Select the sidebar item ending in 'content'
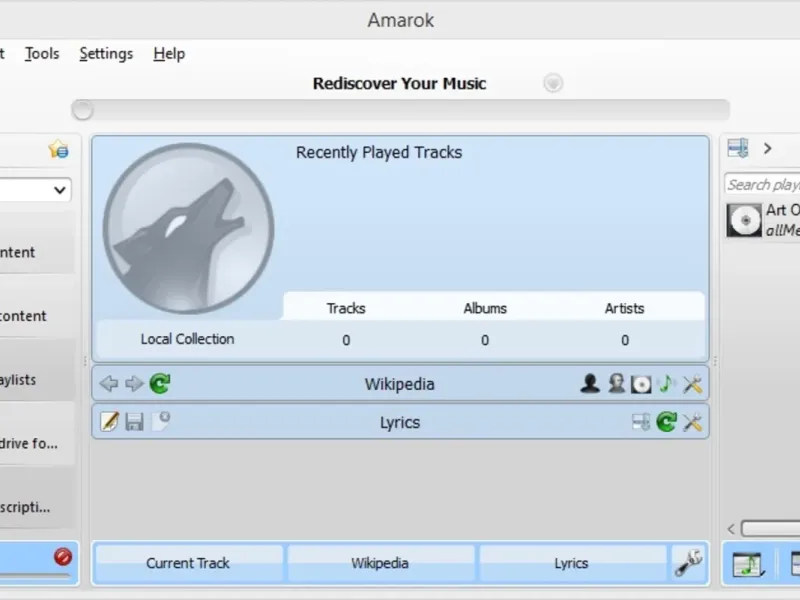 (37, 306)
